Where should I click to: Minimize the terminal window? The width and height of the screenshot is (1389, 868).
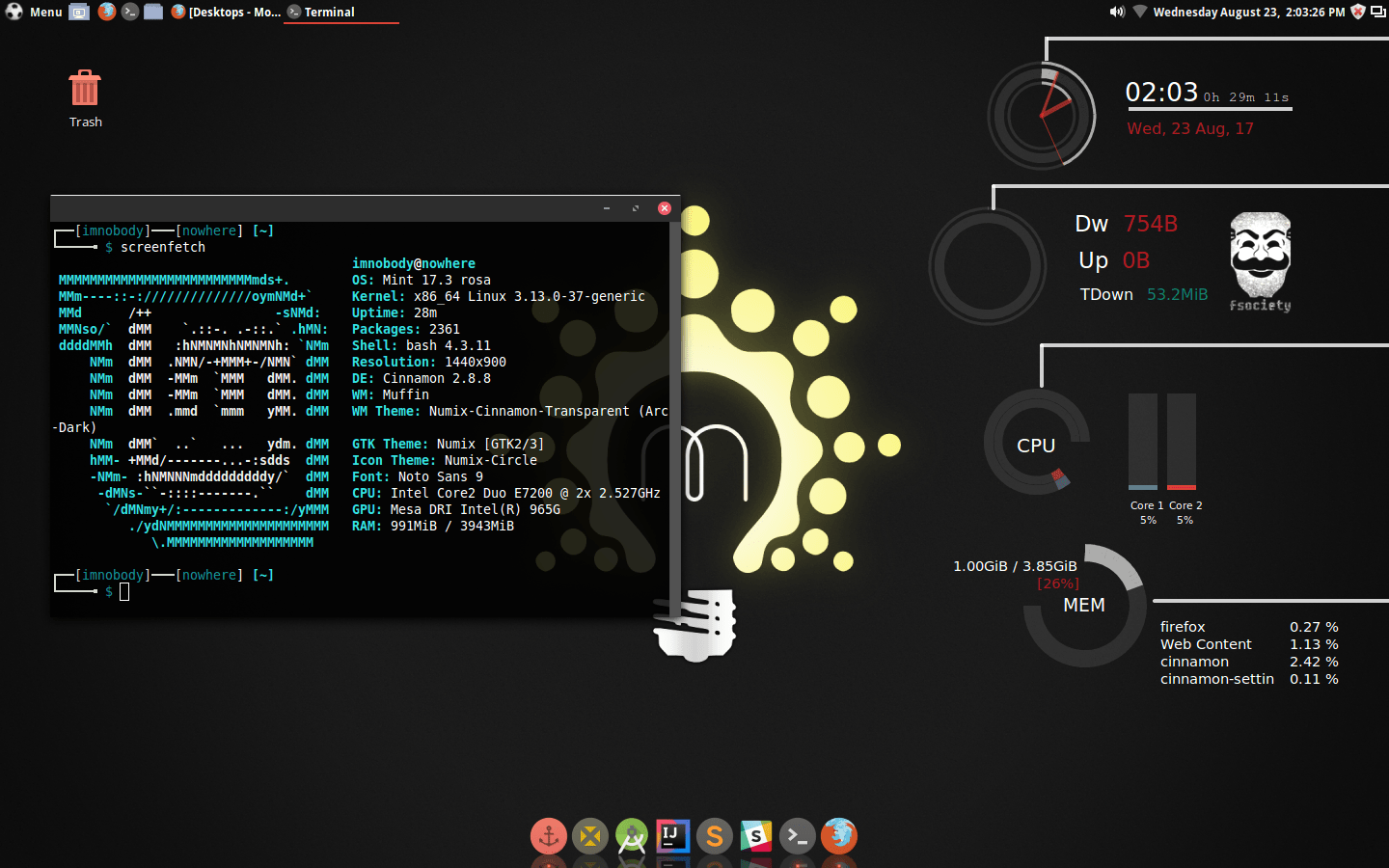click(607, 208)
